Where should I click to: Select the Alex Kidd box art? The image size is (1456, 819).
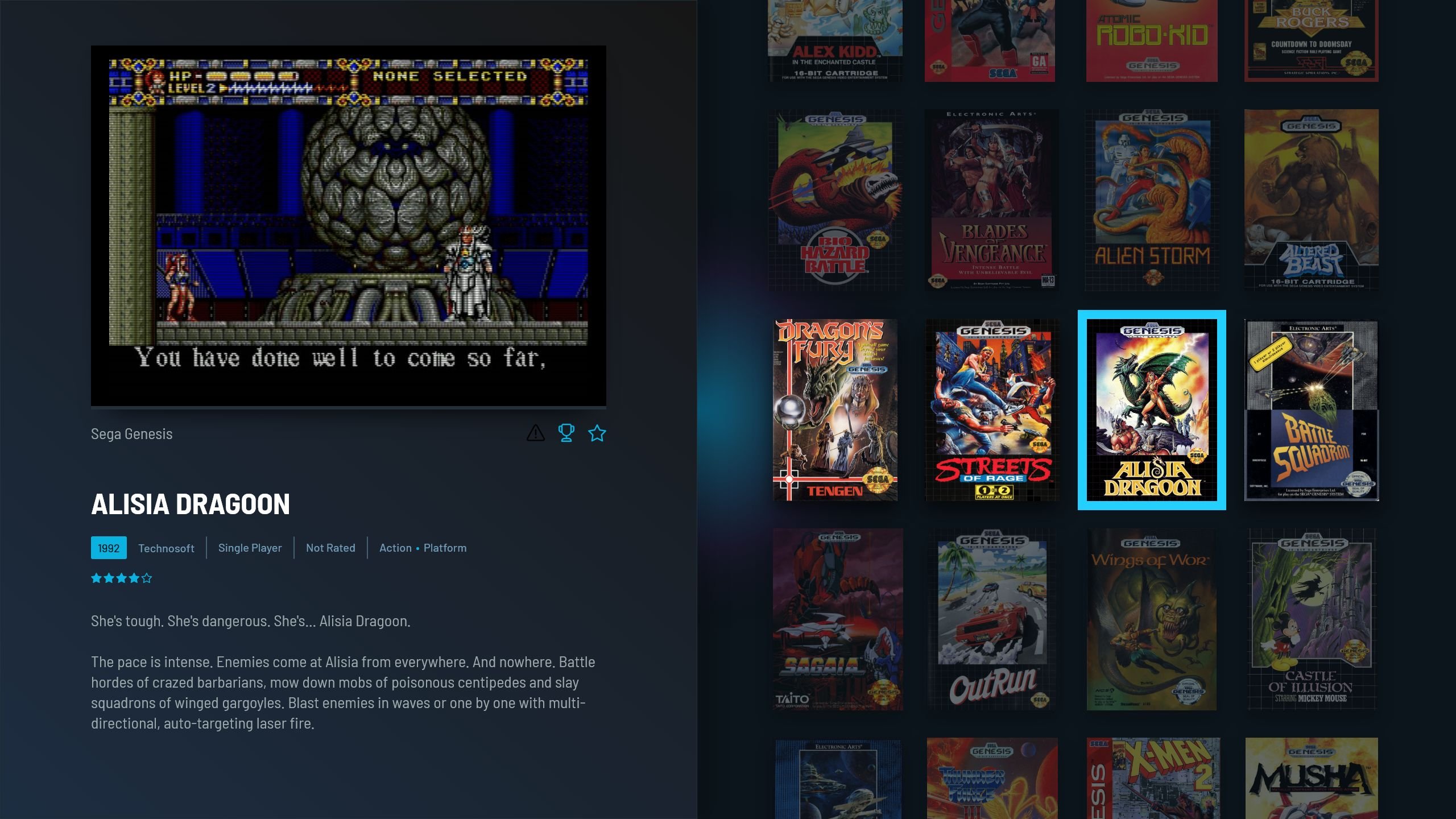click(835, 41)
